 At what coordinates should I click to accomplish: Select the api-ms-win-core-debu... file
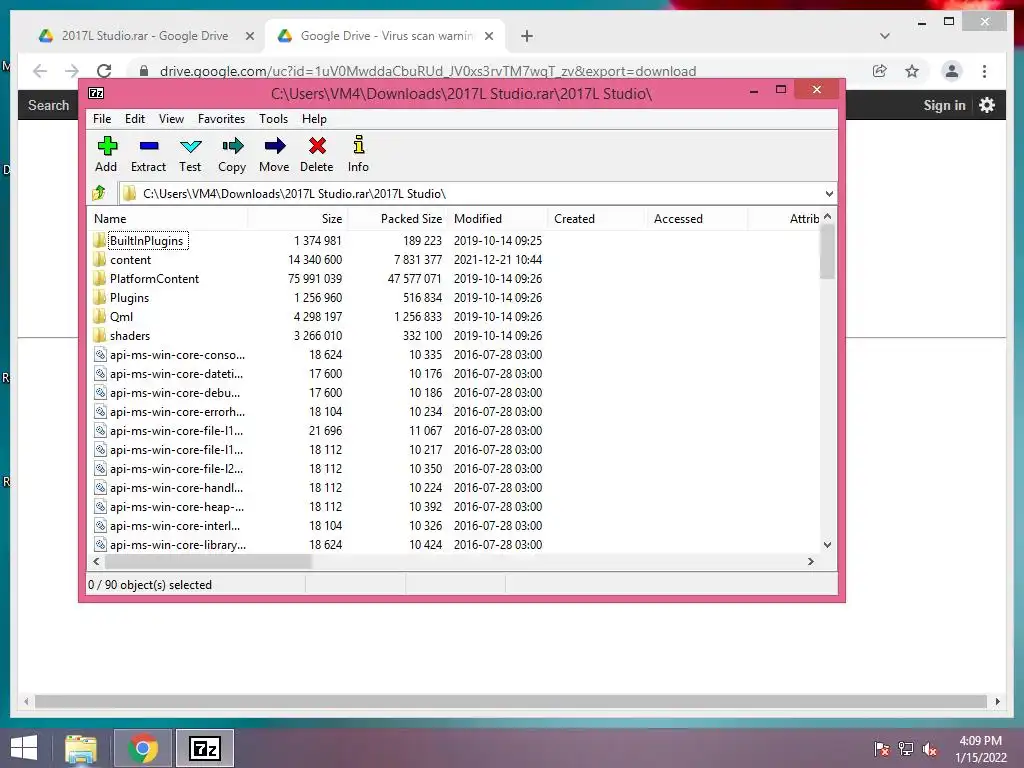(174, 392)
